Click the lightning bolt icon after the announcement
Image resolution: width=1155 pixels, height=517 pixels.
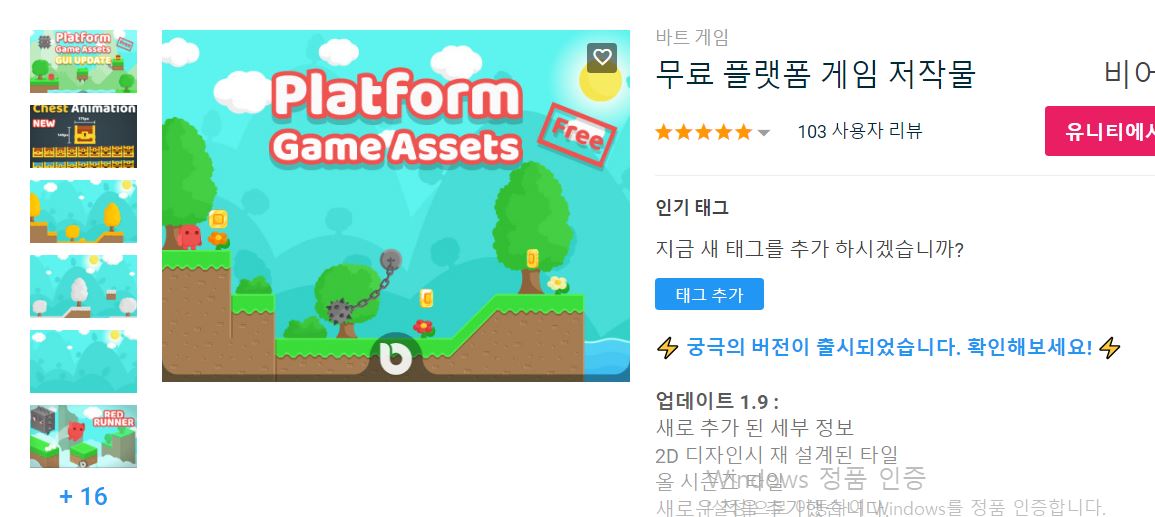[x=1109, y=348]
